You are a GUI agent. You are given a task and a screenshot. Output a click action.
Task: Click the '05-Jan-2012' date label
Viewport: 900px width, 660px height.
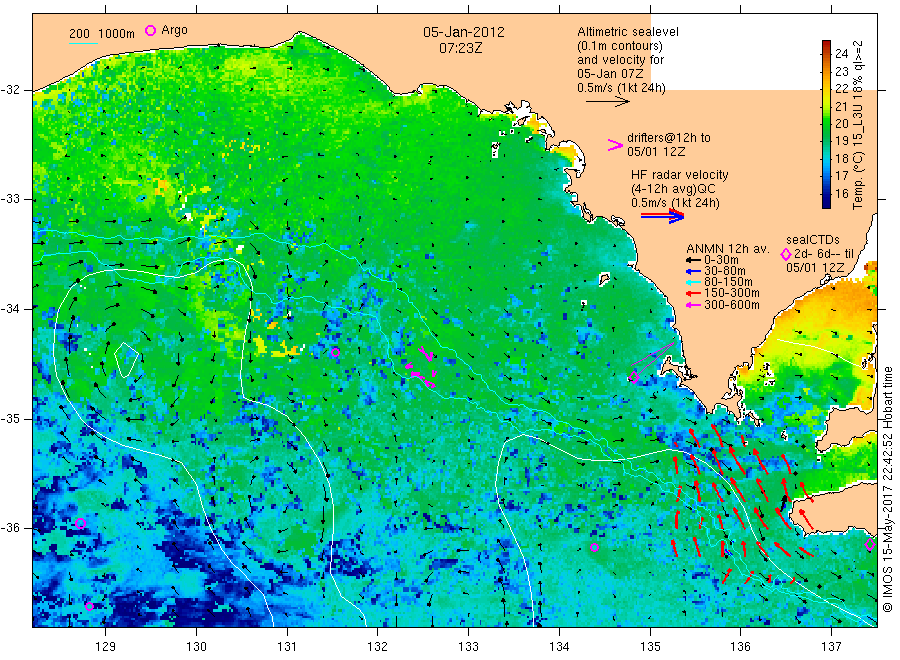coord(464,32)
